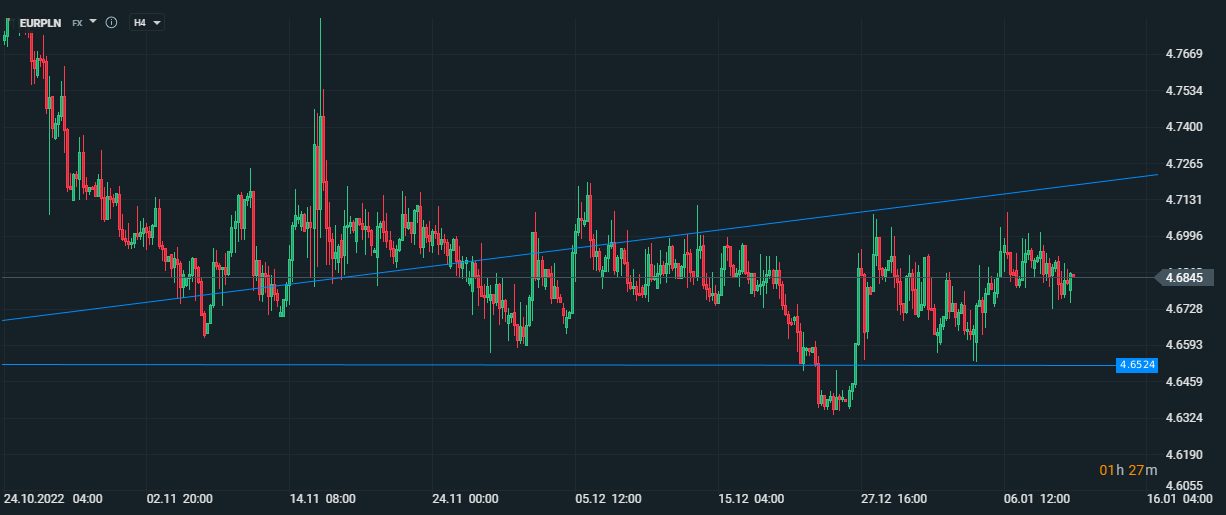This screenshot has width=1226, height=515.
Task: Click the 4.6190 price axis label
Action: click(x=1184, y=454)
